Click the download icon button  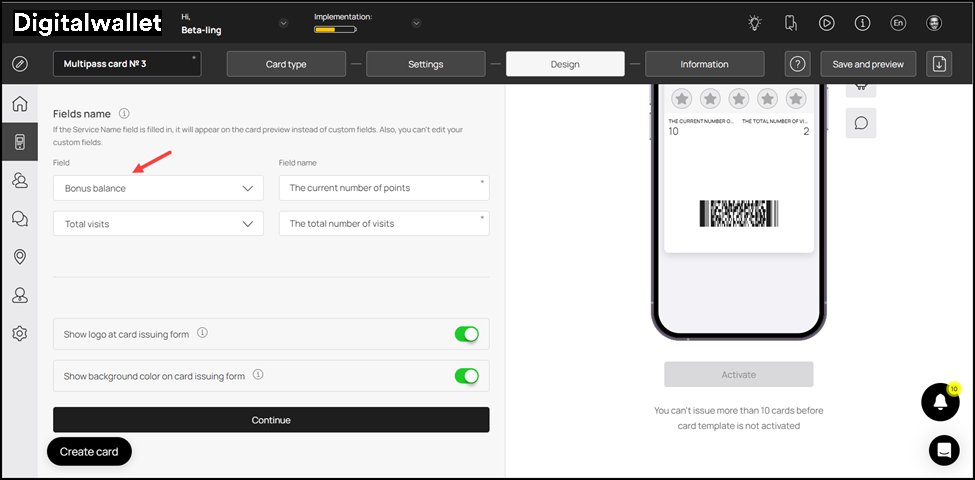[940, 64]
